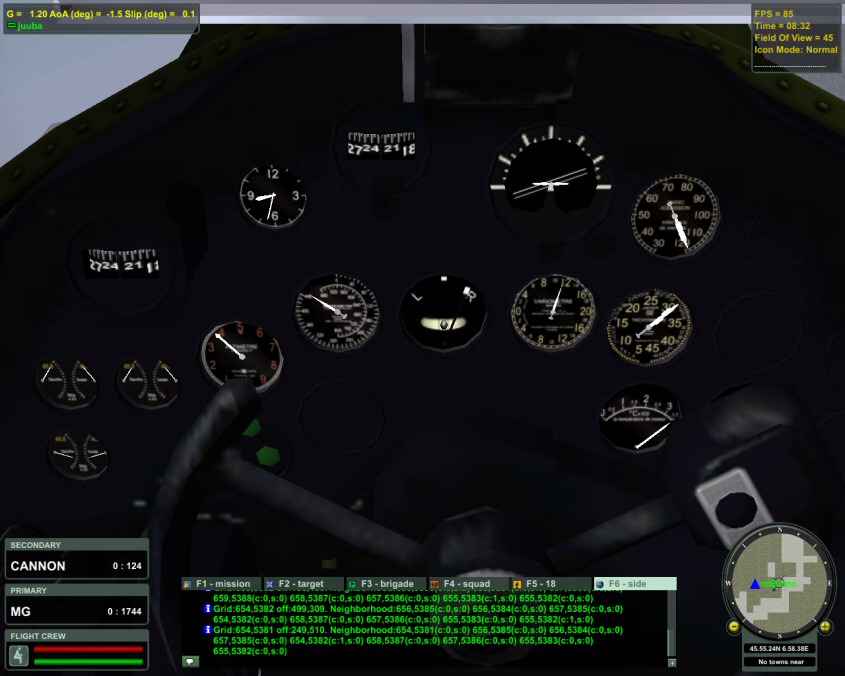Screen dimensions: 845x676
Task: Click the FPS = 85 readout
Action: tap(774, 13)
